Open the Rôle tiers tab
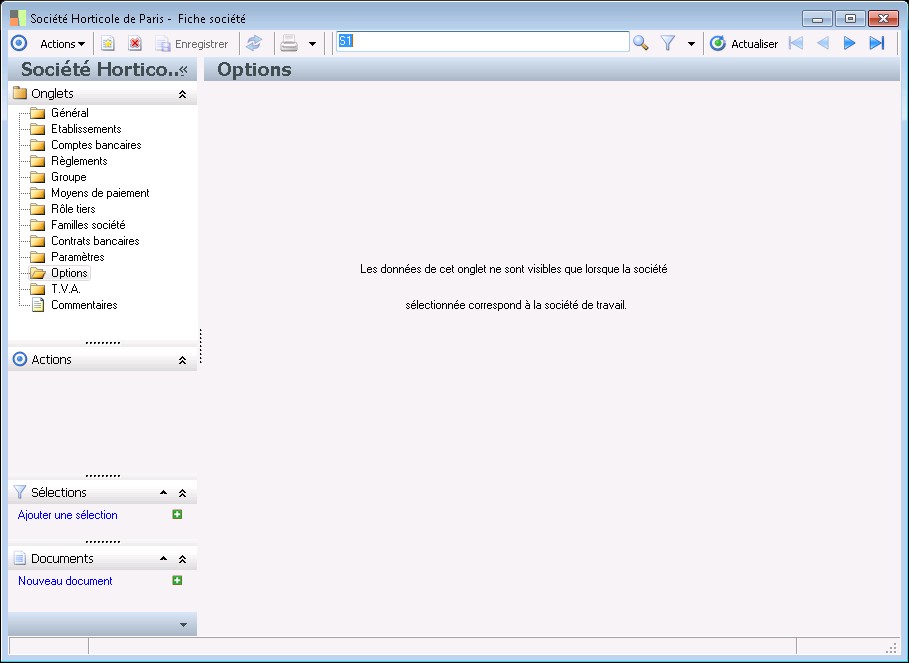909x663 pixels. pyautogui.click(x=73, y=209)
